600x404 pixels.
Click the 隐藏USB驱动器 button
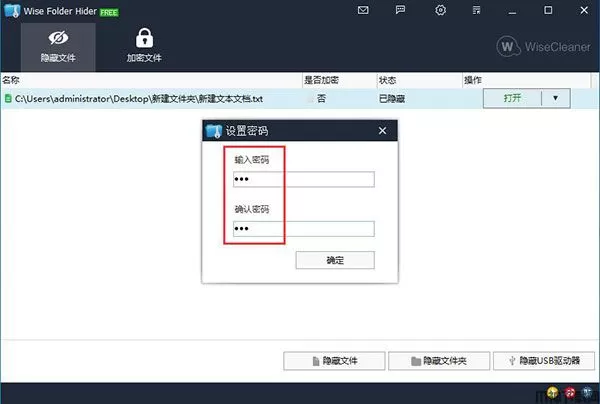pos(544,361)
